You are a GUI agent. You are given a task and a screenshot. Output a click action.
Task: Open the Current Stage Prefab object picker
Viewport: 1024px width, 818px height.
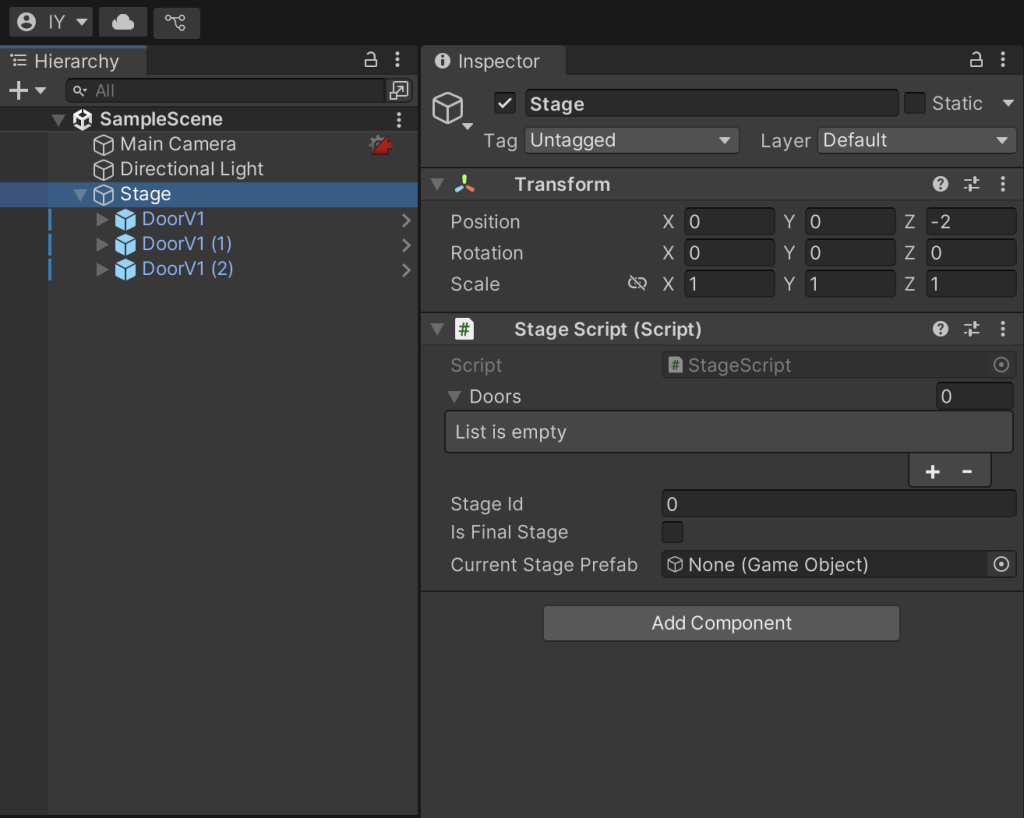point(1001,565)
